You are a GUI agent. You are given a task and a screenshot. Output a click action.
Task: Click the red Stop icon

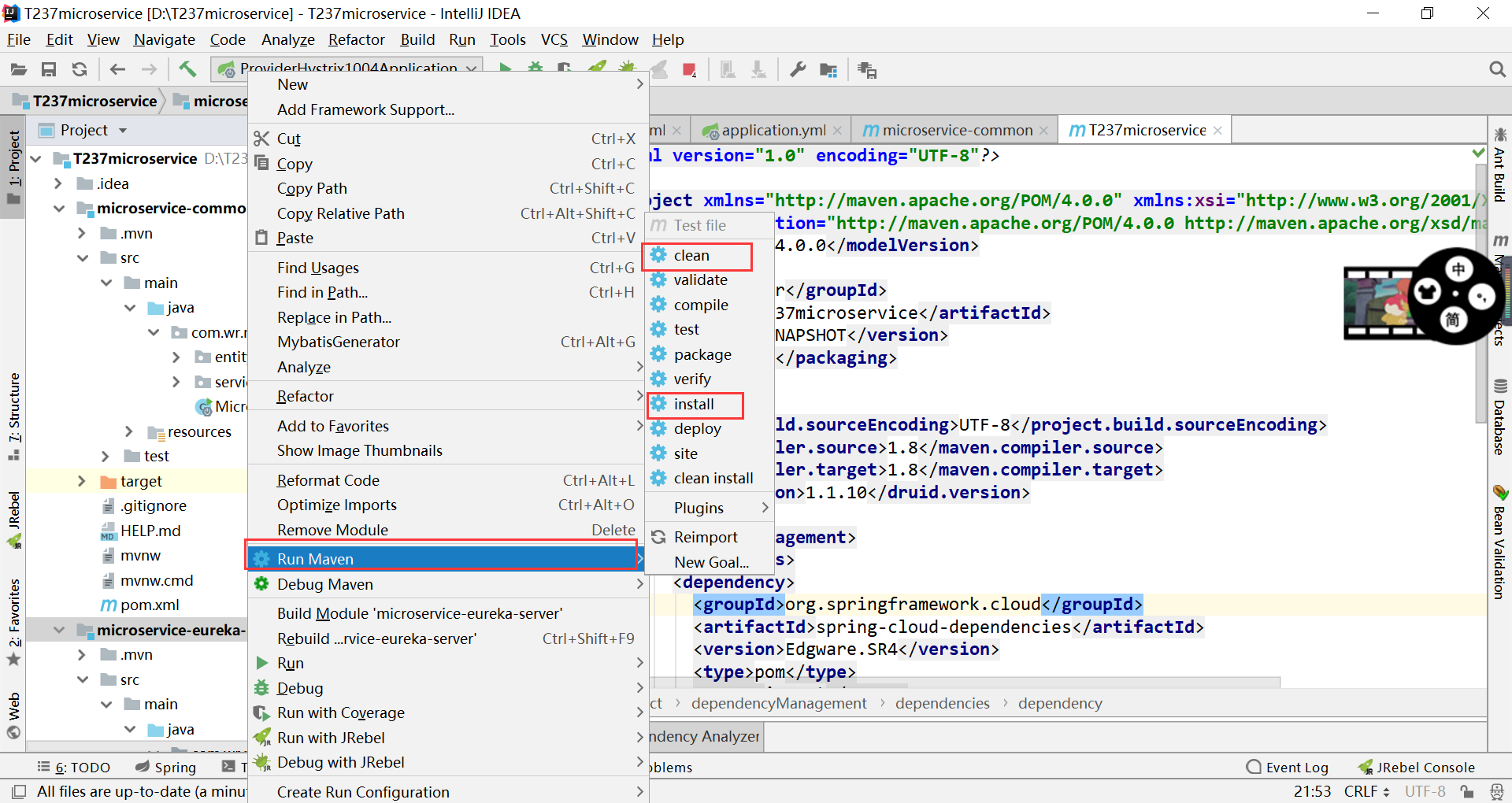690,69
